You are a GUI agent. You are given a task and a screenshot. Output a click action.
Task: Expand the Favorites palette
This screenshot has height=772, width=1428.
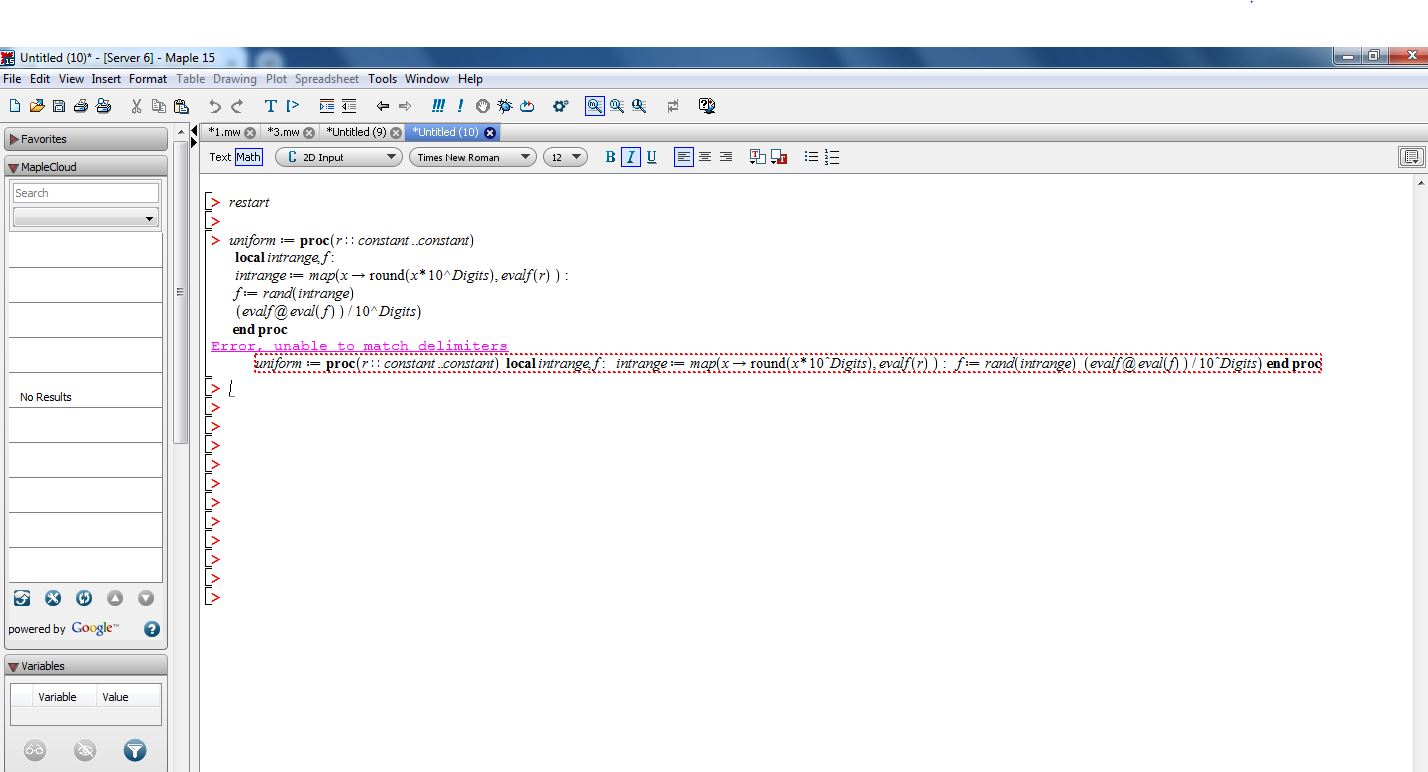click(14, 139)
